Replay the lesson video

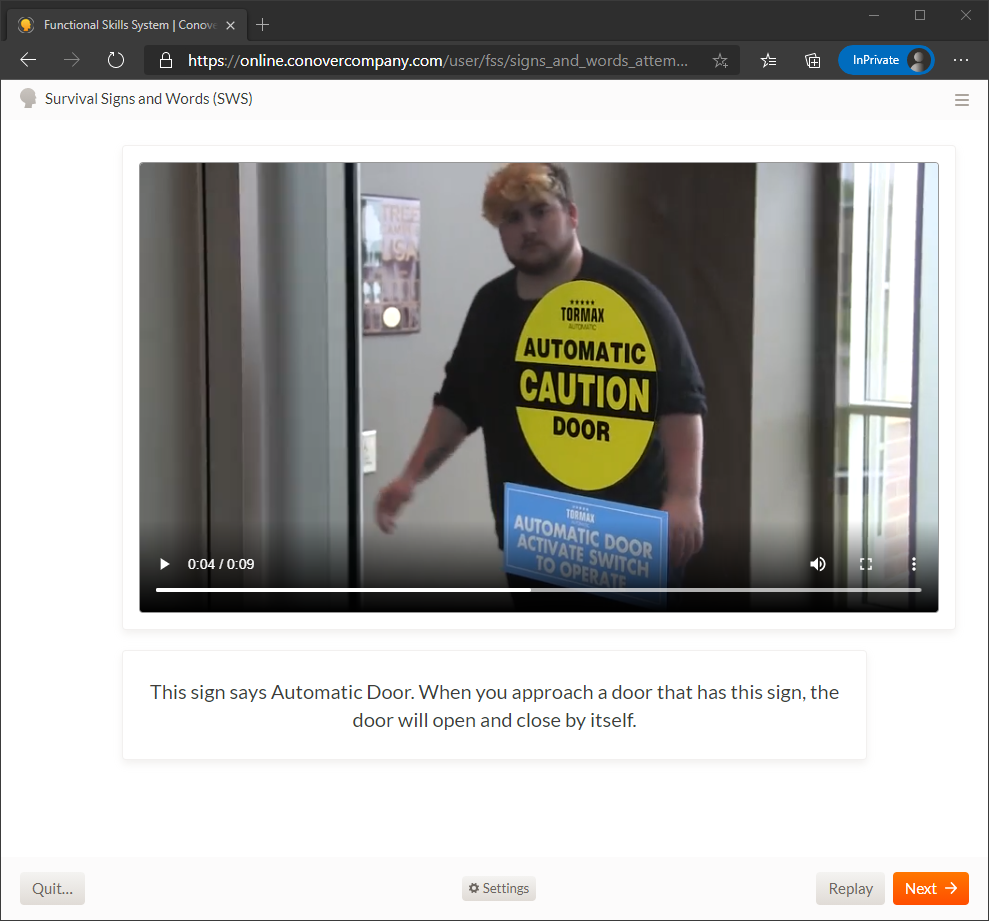(x=850, y=888)
